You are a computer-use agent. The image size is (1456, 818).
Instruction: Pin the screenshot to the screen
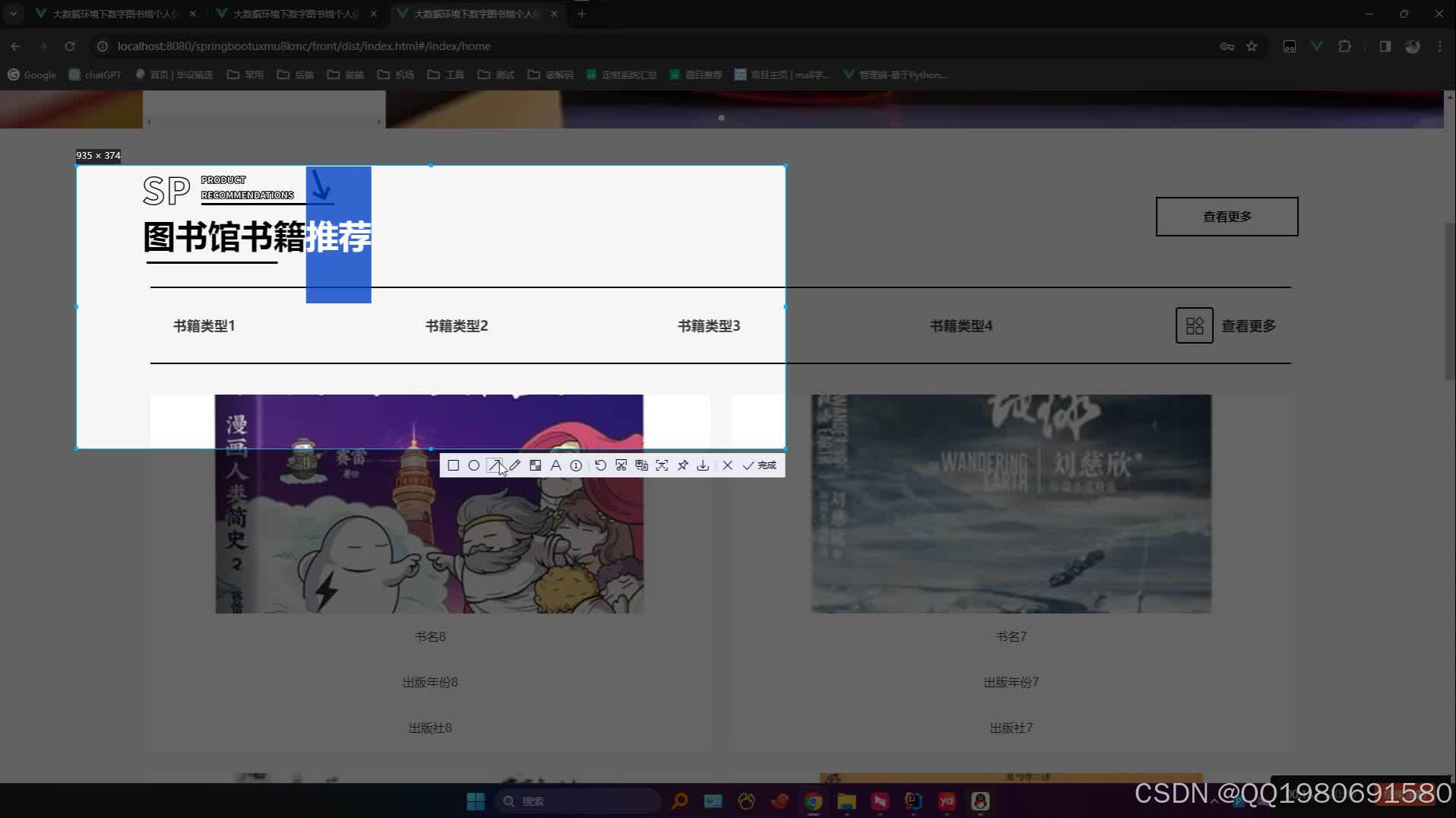(x=682, y=464)
